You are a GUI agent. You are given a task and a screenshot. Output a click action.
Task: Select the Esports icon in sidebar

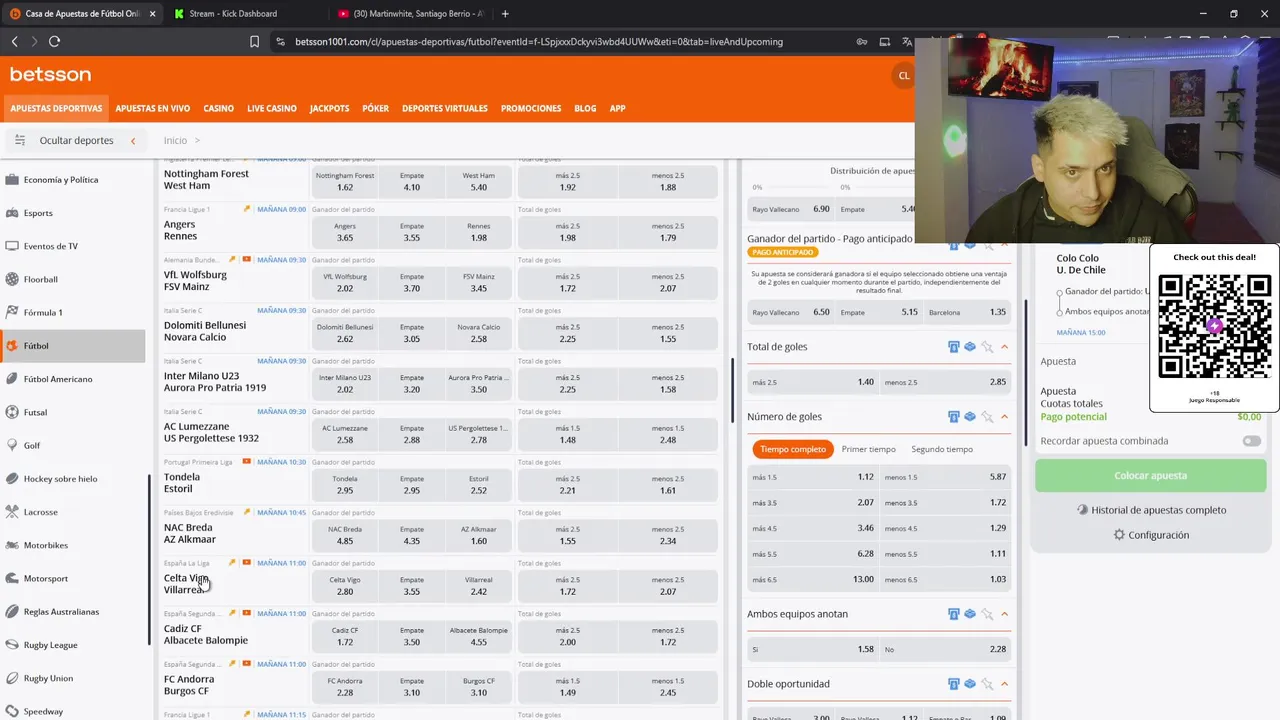click(x=12, y=213)
